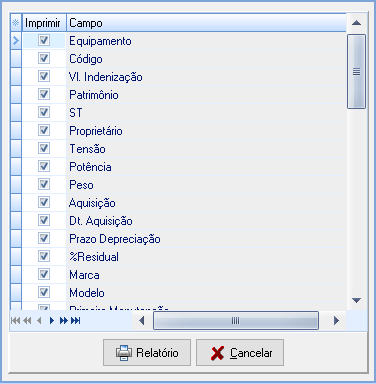Jump forward one page of records
Viewport: 376px width, 384px height.
point(64,321)
